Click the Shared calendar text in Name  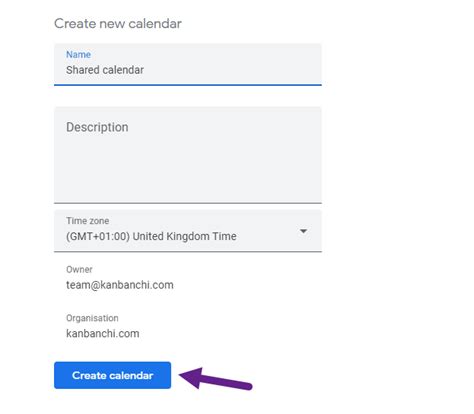coord(105,70)
